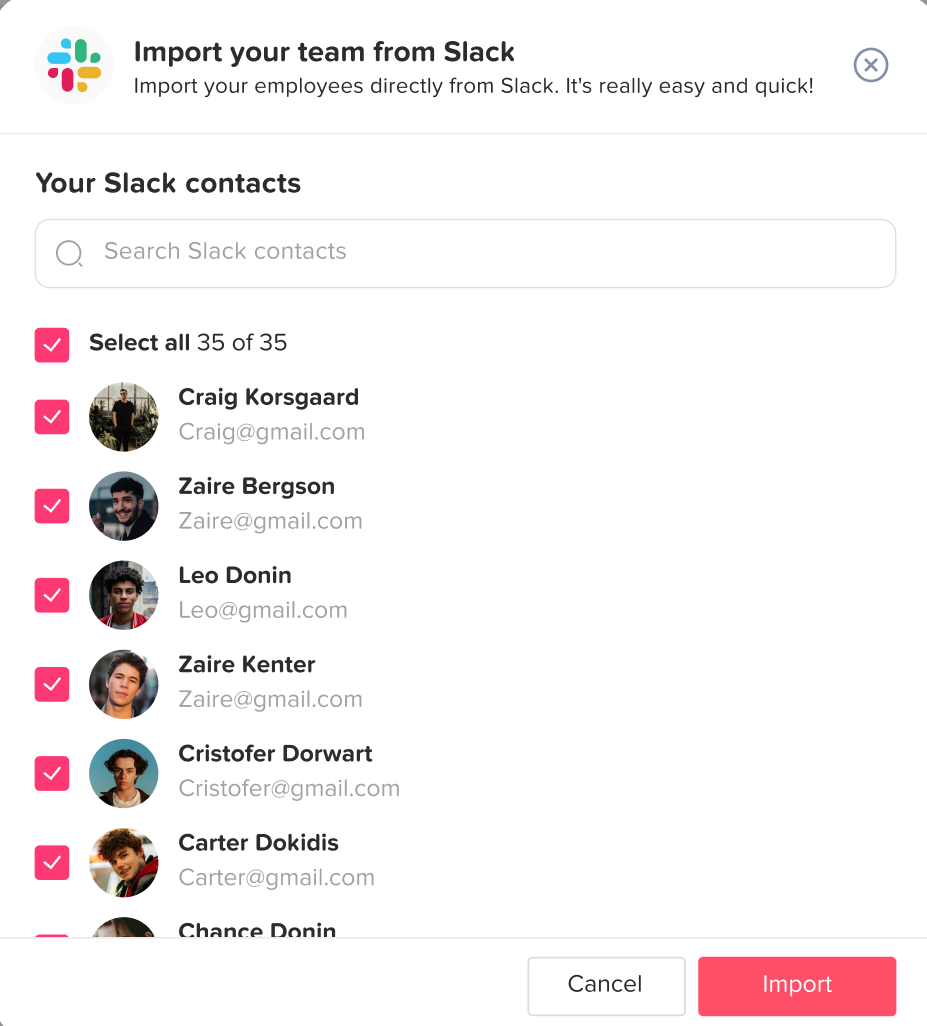Click Carter Dokidis's avatar
This screenshot has width=927, height=1026.
(124, 862)
